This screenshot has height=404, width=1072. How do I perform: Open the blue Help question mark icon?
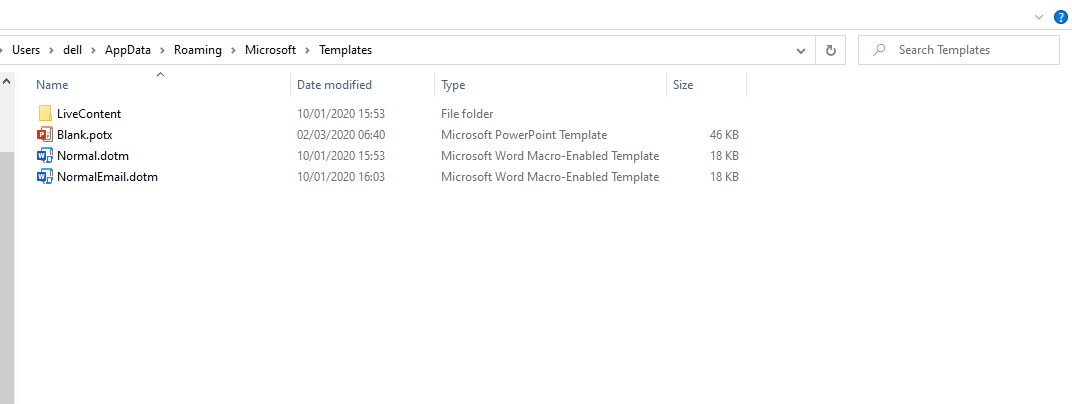tap(1060, 17)
